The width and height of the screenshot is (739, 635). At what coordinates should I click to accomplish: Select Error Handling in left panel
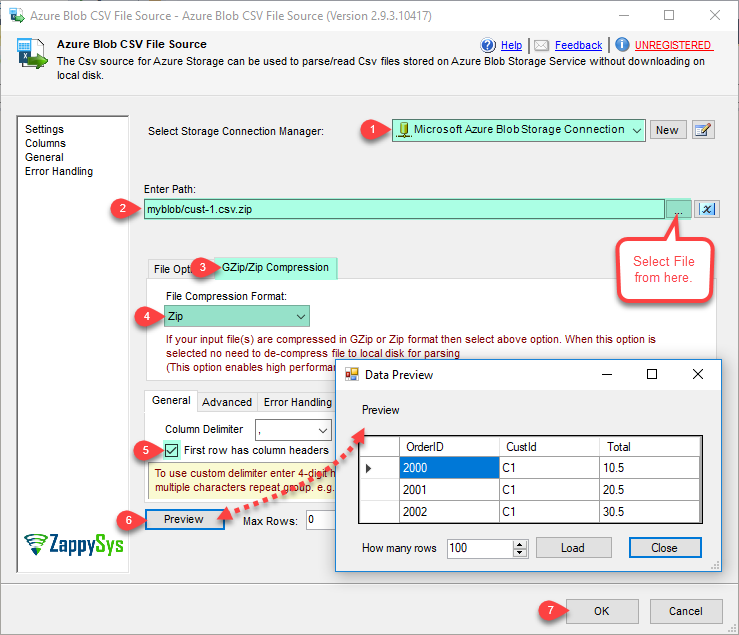pyautogui.click(x=59, y=172)
